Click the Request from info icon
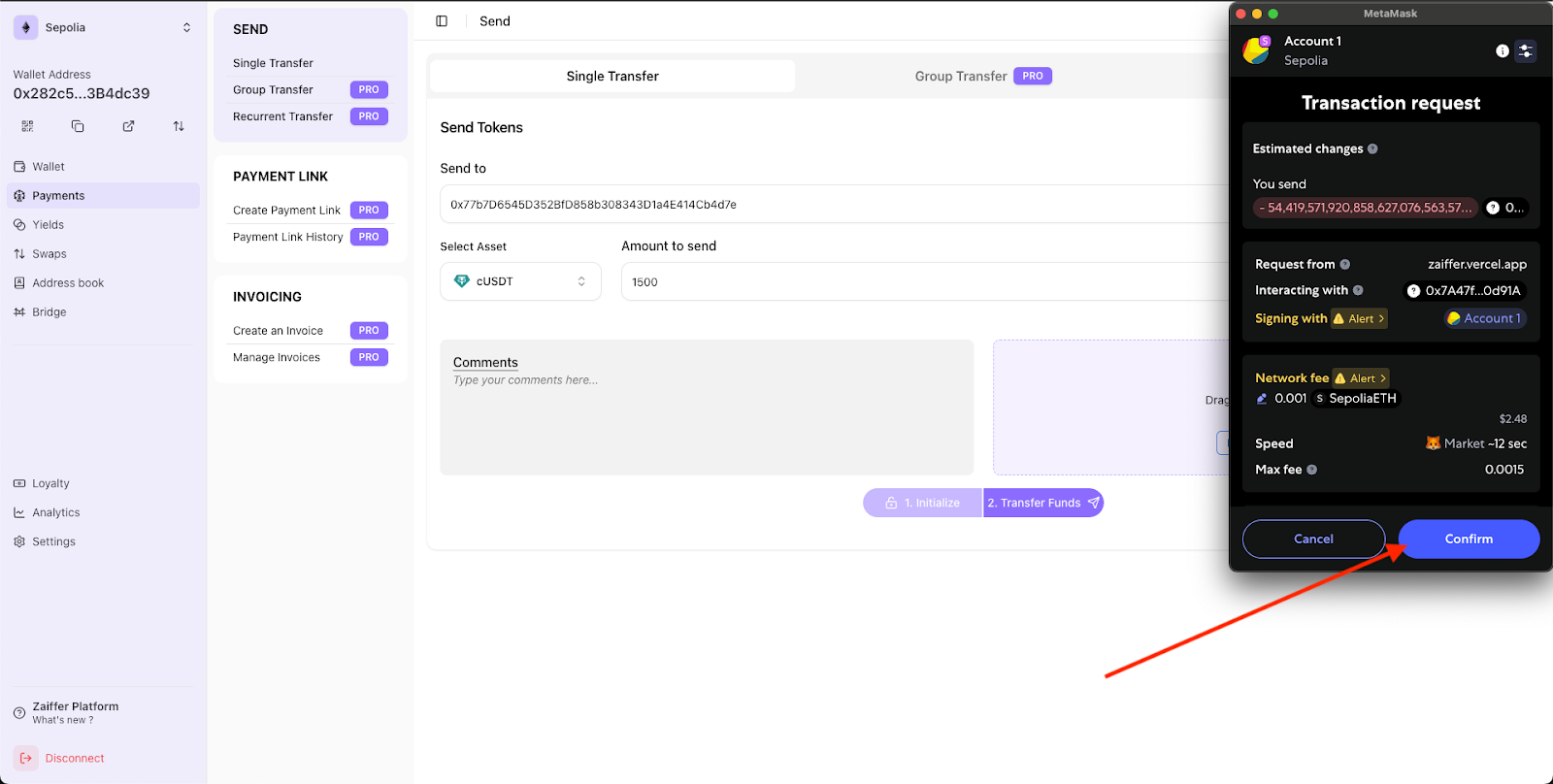Screen dimensions: 1553x784 pos(1345,264)
